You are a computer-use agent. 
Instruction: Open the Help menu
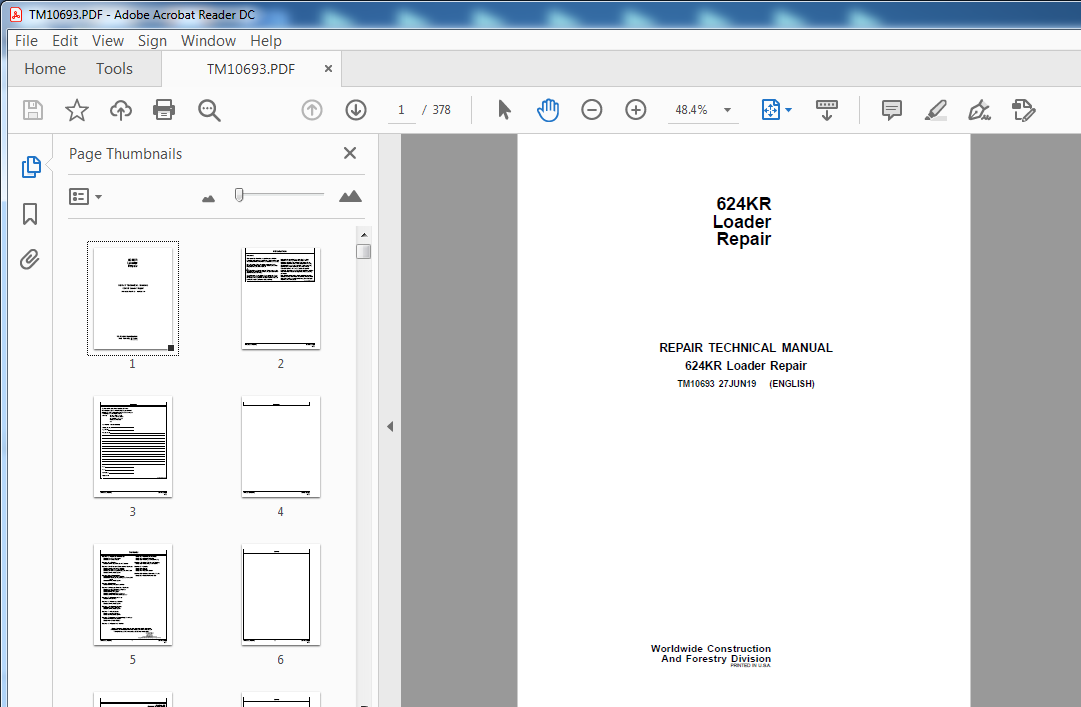[265, 41]
